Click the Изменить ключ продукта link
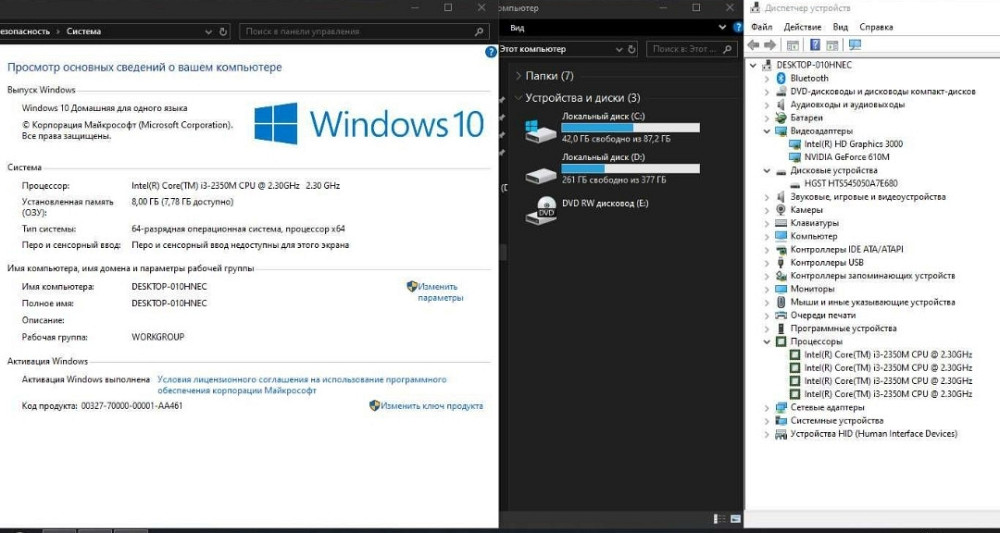The image size is (1000, 533). pyautogui.click(x=431, y=406)
